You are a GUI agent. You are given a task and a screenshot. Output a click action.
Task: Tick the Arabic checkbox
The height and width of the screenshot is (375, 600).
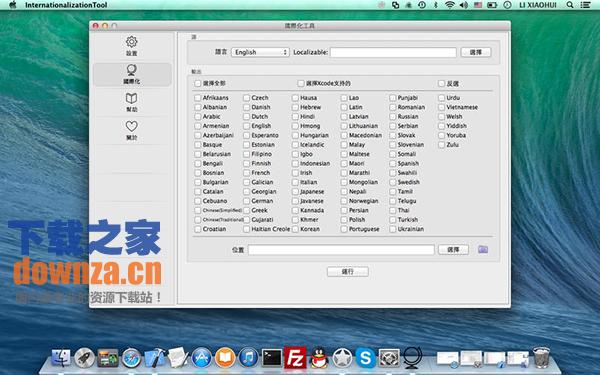point(197,116)
